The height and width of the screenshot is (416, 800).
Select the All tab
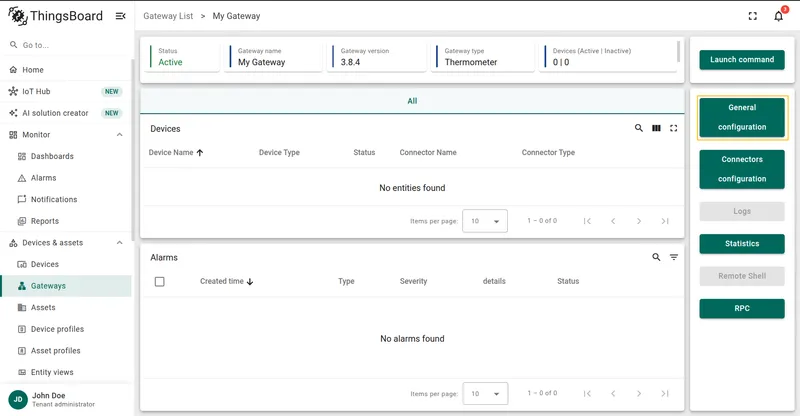[412, 101]
